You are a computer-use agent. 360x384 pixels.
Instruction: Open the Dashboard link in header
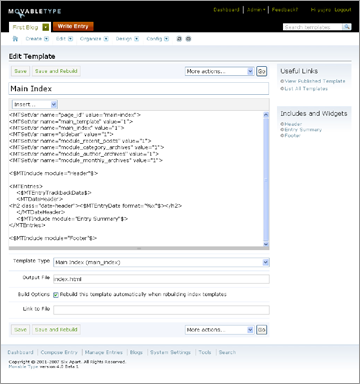(x=226, y=10)
